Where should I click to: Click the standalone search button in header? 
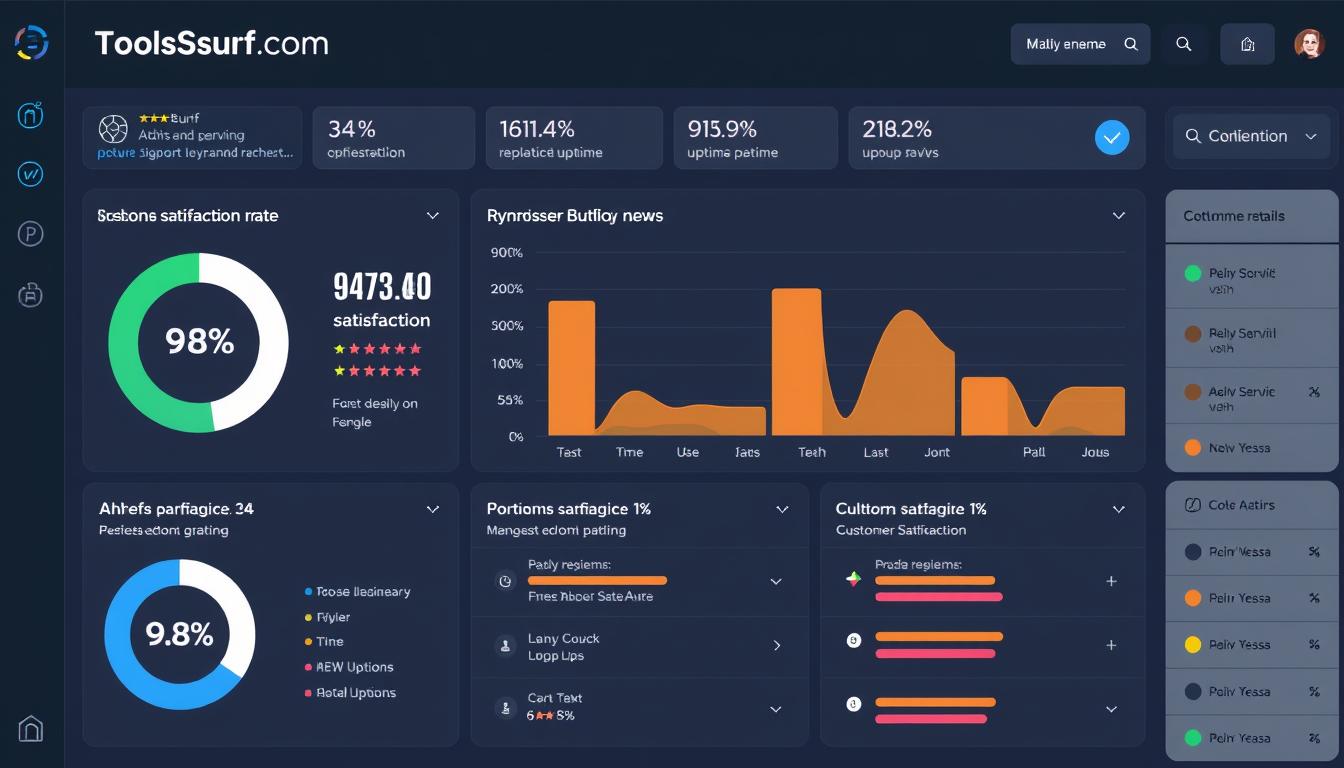tap(1184, 44)
